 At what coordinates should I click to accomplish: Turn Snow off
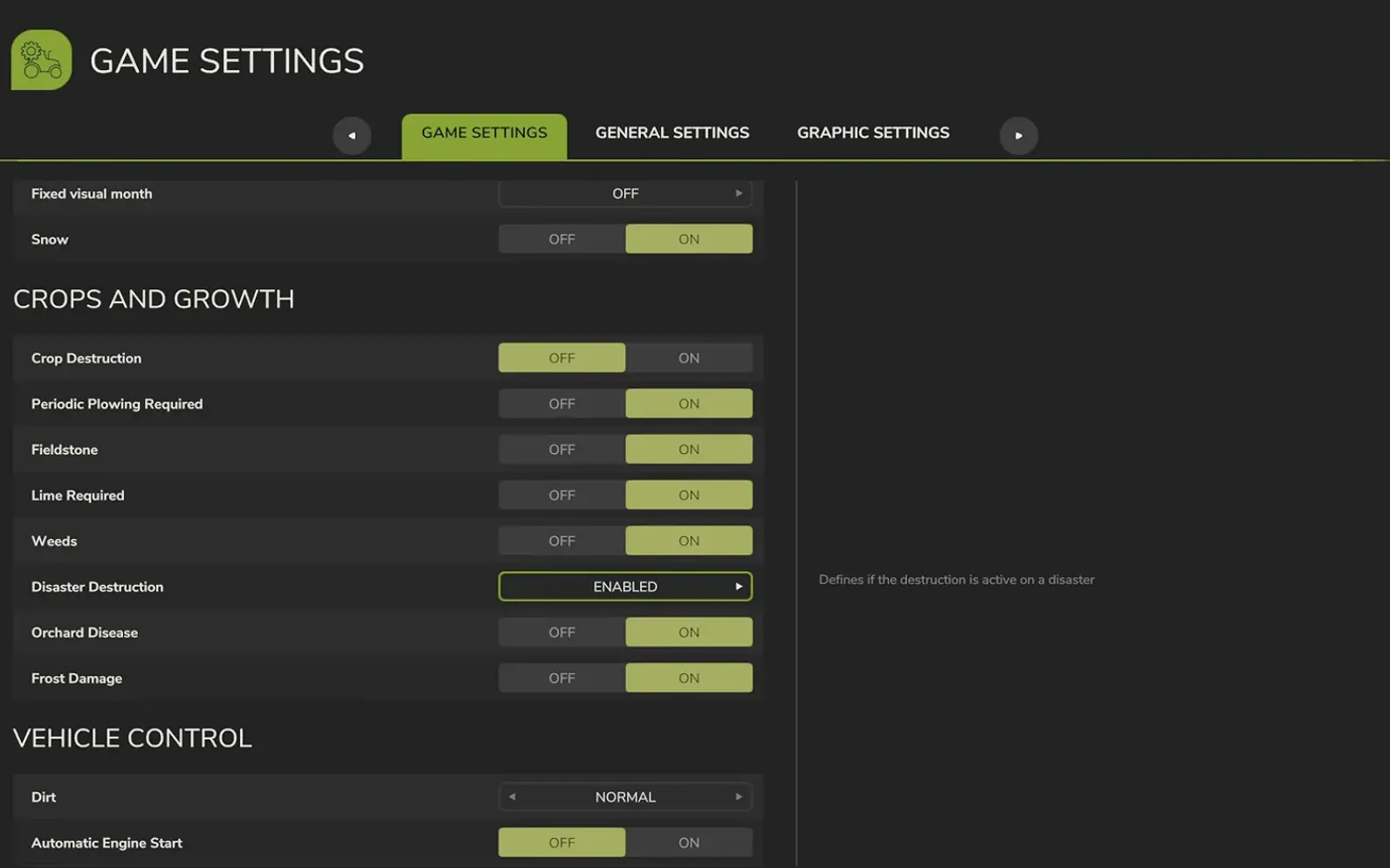pos(561,239)
